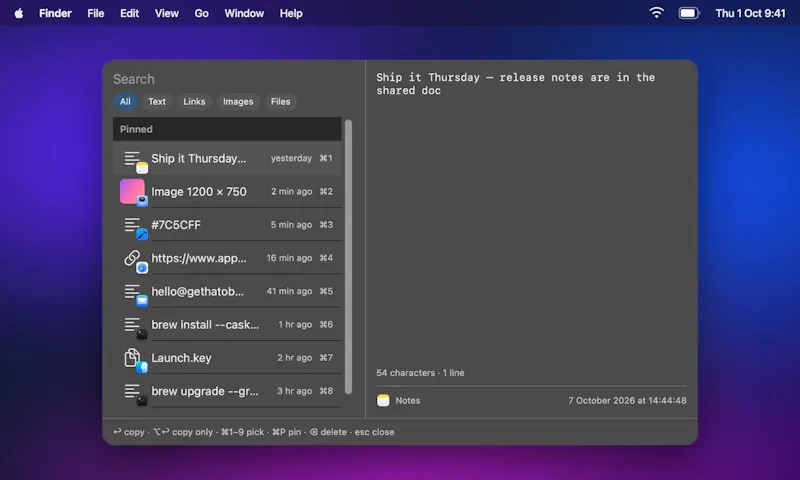The image size is (800, 480).
Task: Click the ⌘6 shortcut label
Action: coord(326,324)
